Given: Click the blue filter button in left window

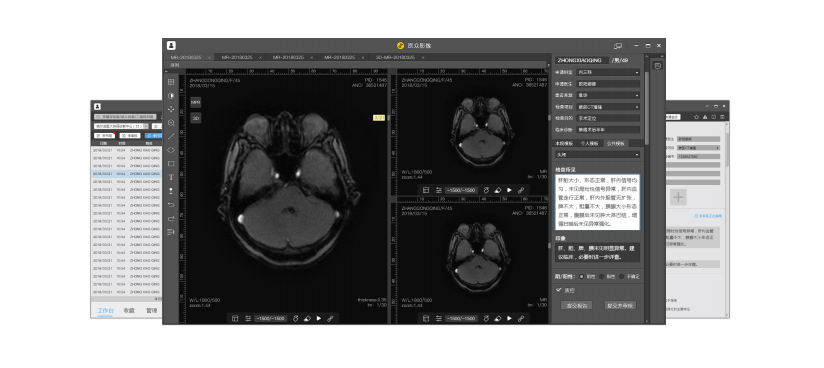Looking at the screenshot, I should click(153, 136).
